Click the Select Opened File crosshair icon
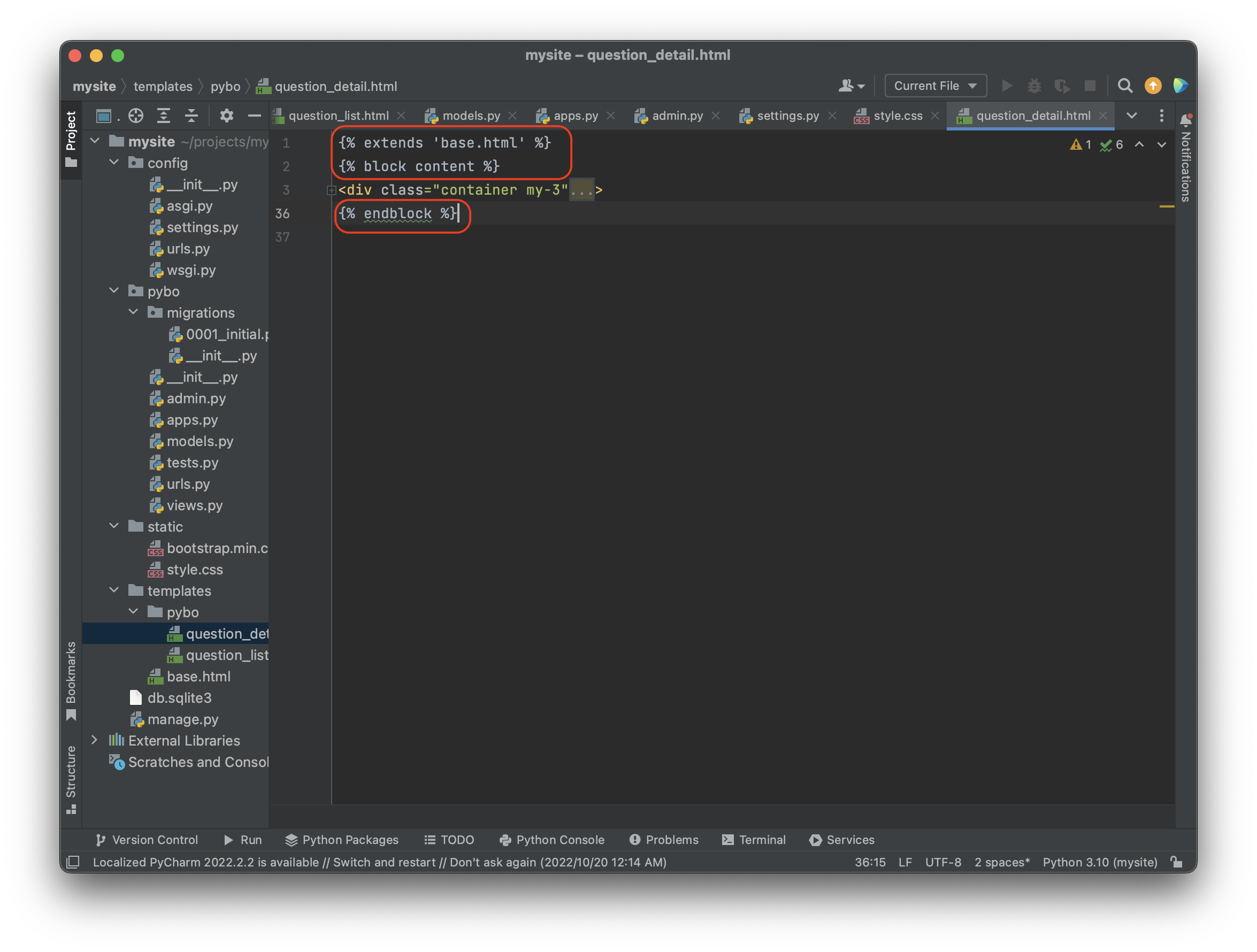 pyautogui.click(x=136, y=116)
